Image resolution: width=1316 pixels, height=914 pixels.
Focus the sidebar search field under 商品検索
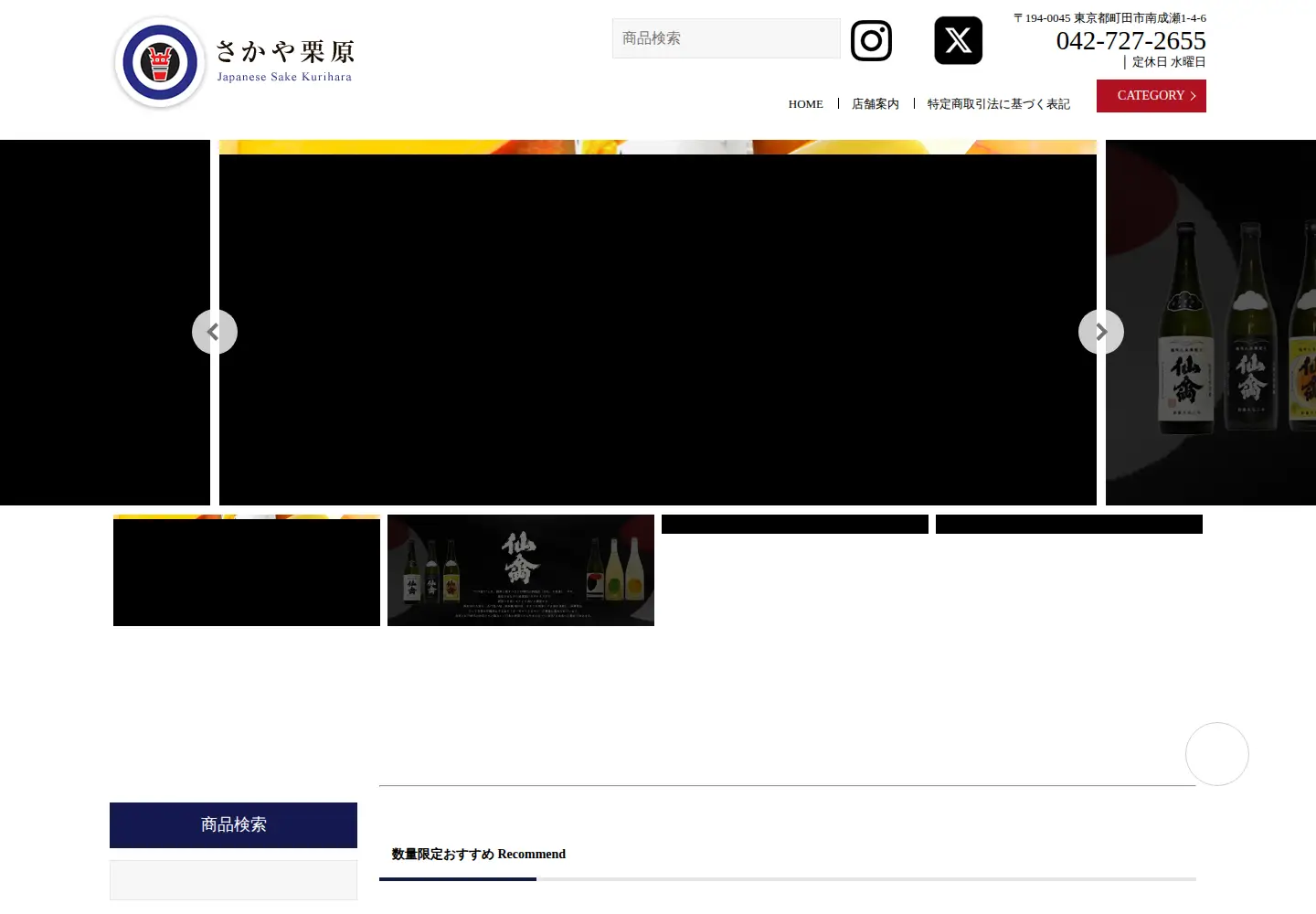(233, 880)
